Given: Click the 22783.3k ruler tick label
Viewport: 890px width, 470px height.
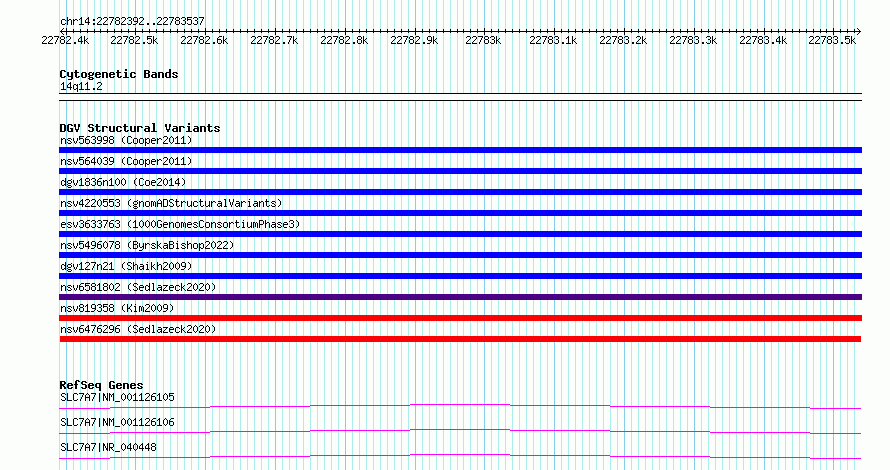Looking at the screenshot, I should pyautogui.click(x=693, y=41).
